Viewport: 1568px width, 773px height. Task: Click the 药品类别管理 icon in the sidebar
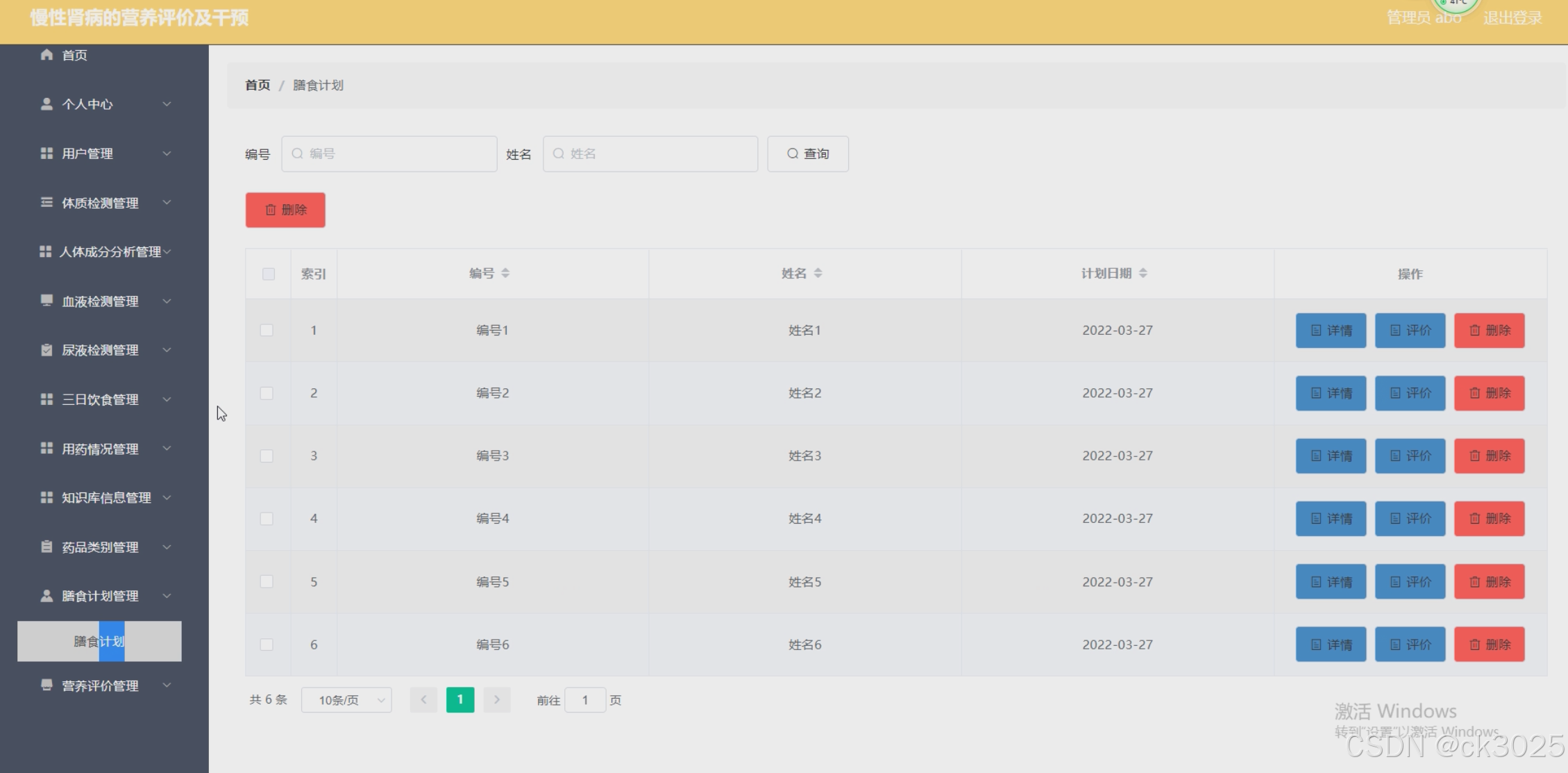[47, 547]
